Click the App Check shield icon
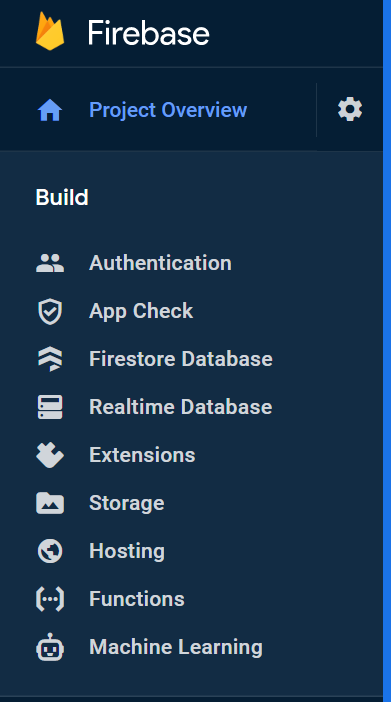 pos(50,311)
